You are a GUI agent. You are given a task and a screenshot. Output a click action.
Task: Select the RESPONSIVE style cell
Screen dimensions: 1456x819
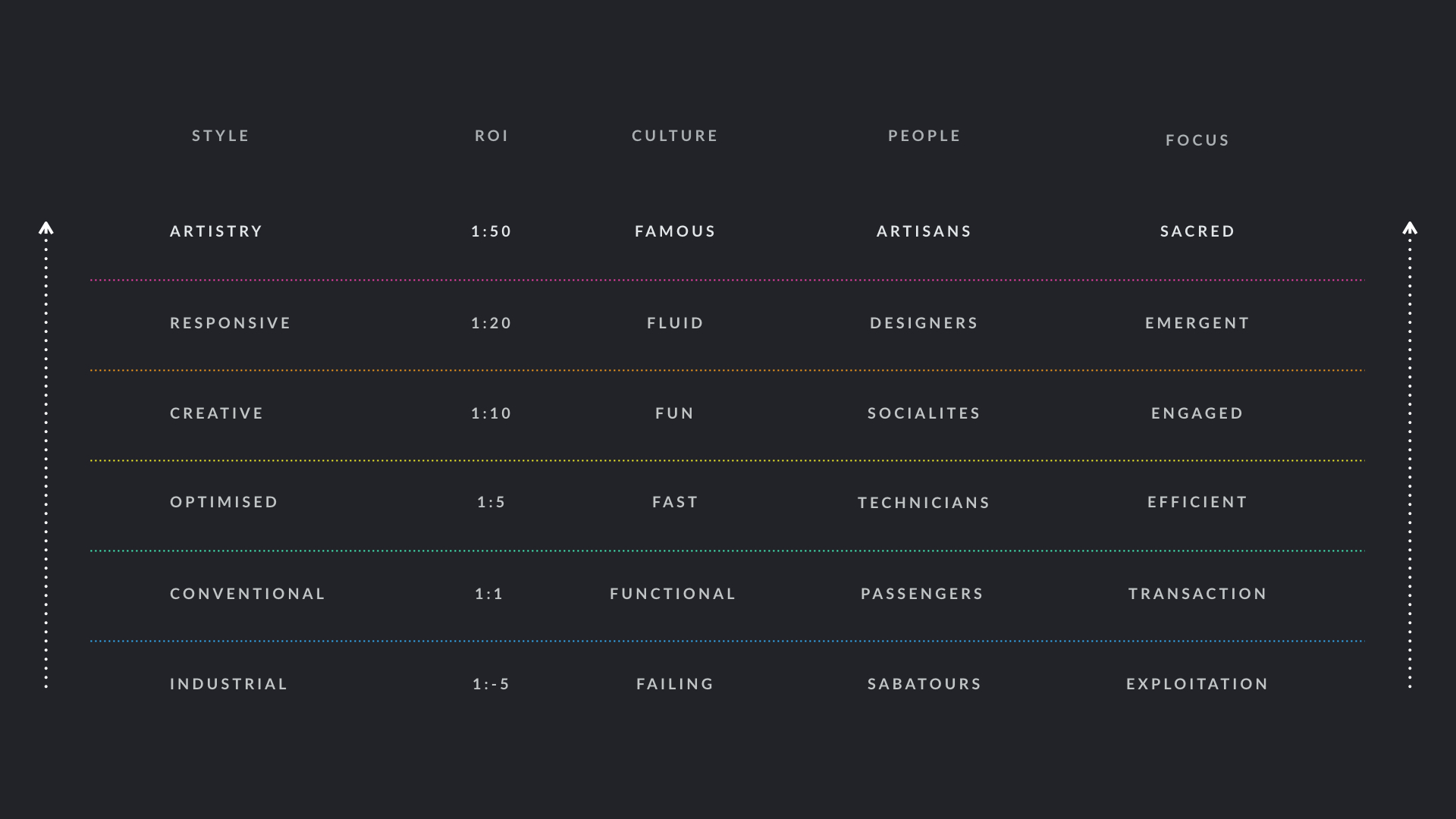click(x=231, y=323)
